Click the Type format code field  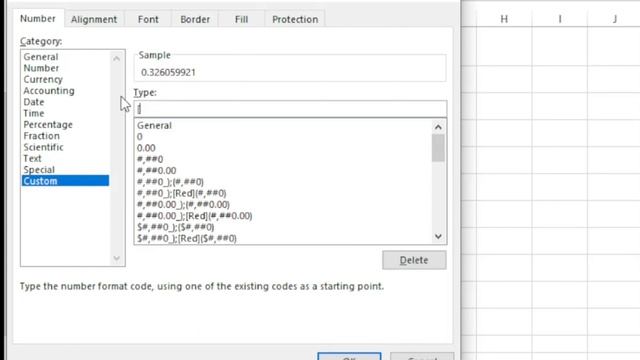point(290,109)
